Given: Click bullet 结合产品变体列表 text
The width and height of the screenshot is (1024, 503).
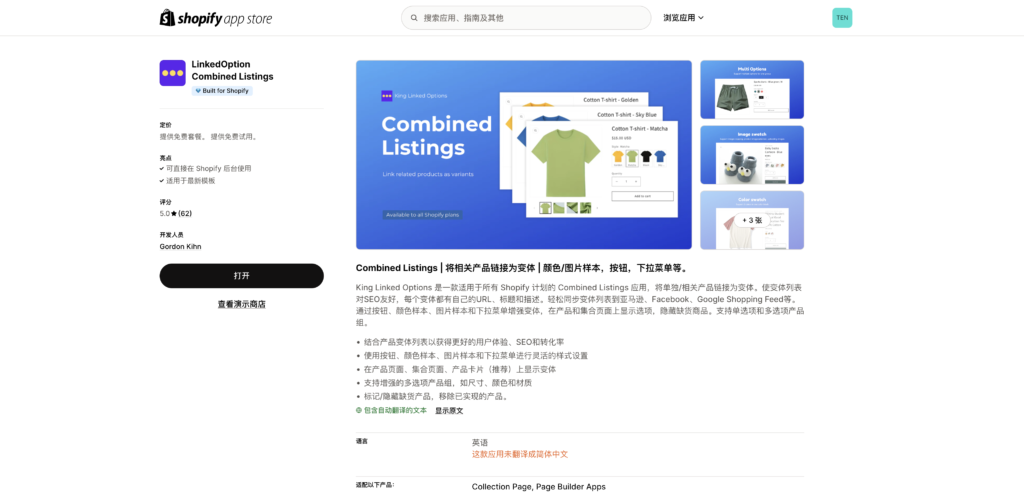Looking at the screenshot, I should (x=464, y=342).
